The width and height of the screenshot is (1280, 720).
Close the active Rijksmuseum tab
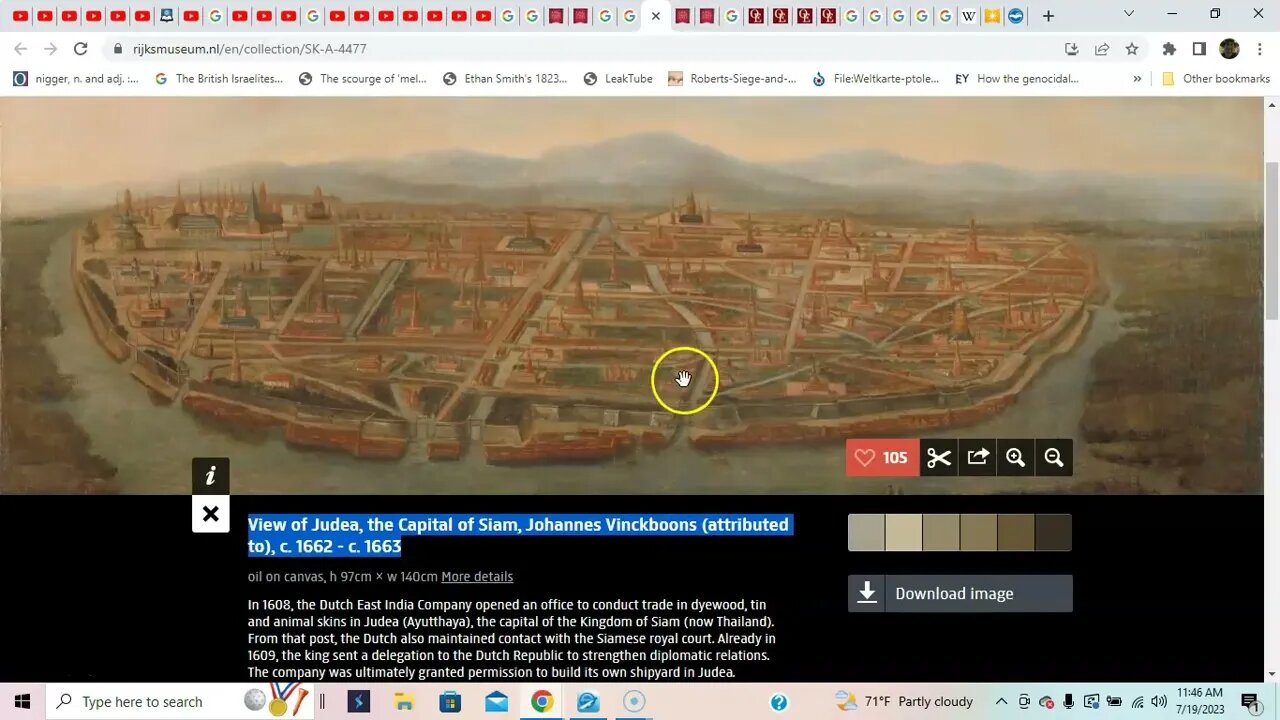[656, 16]
